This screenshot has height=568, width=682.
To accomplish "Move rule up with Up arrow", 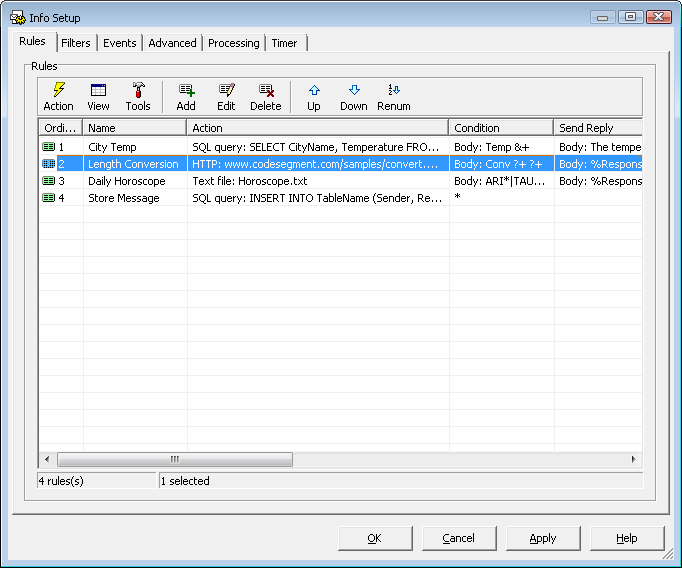I will click(314, 97).
